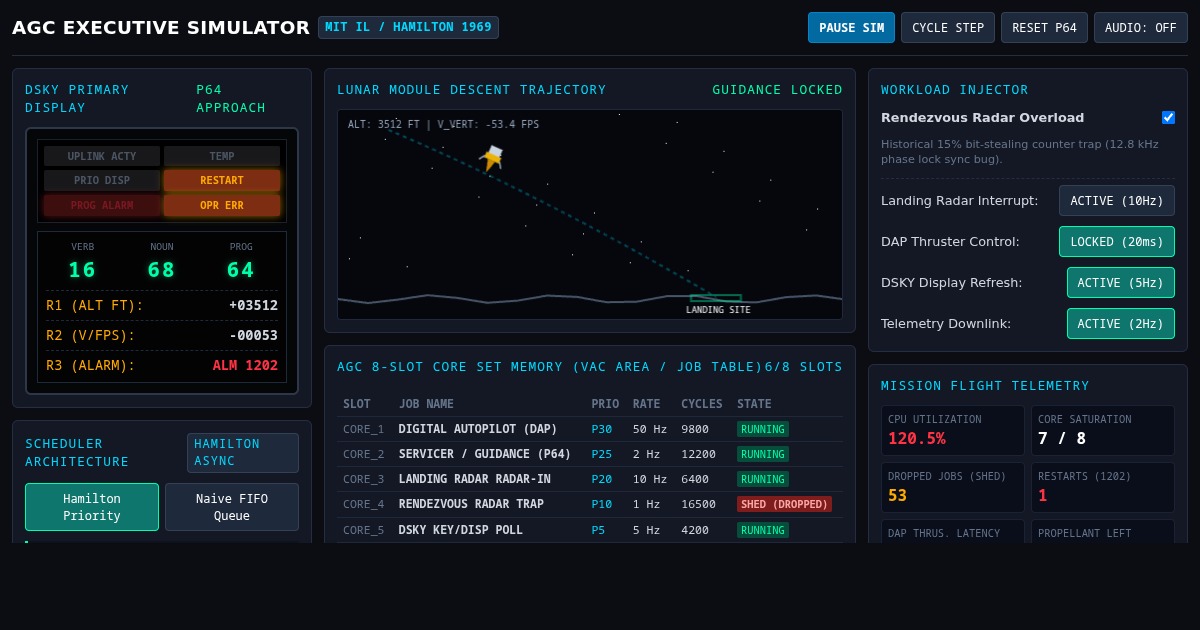This screenshot has height=630, width=1200.
Task: Select the Hamilton Priority scheduler
Action: click(92, 507)
